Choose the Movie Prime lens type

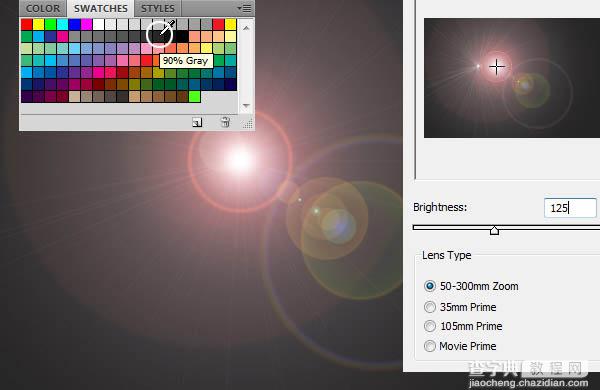460,346
